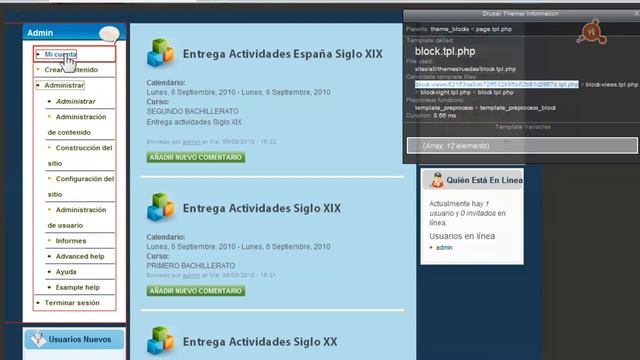The height and width of the screenshot is (360, 640).
Task: Open the Example help menu link
Action: (78, 287)
